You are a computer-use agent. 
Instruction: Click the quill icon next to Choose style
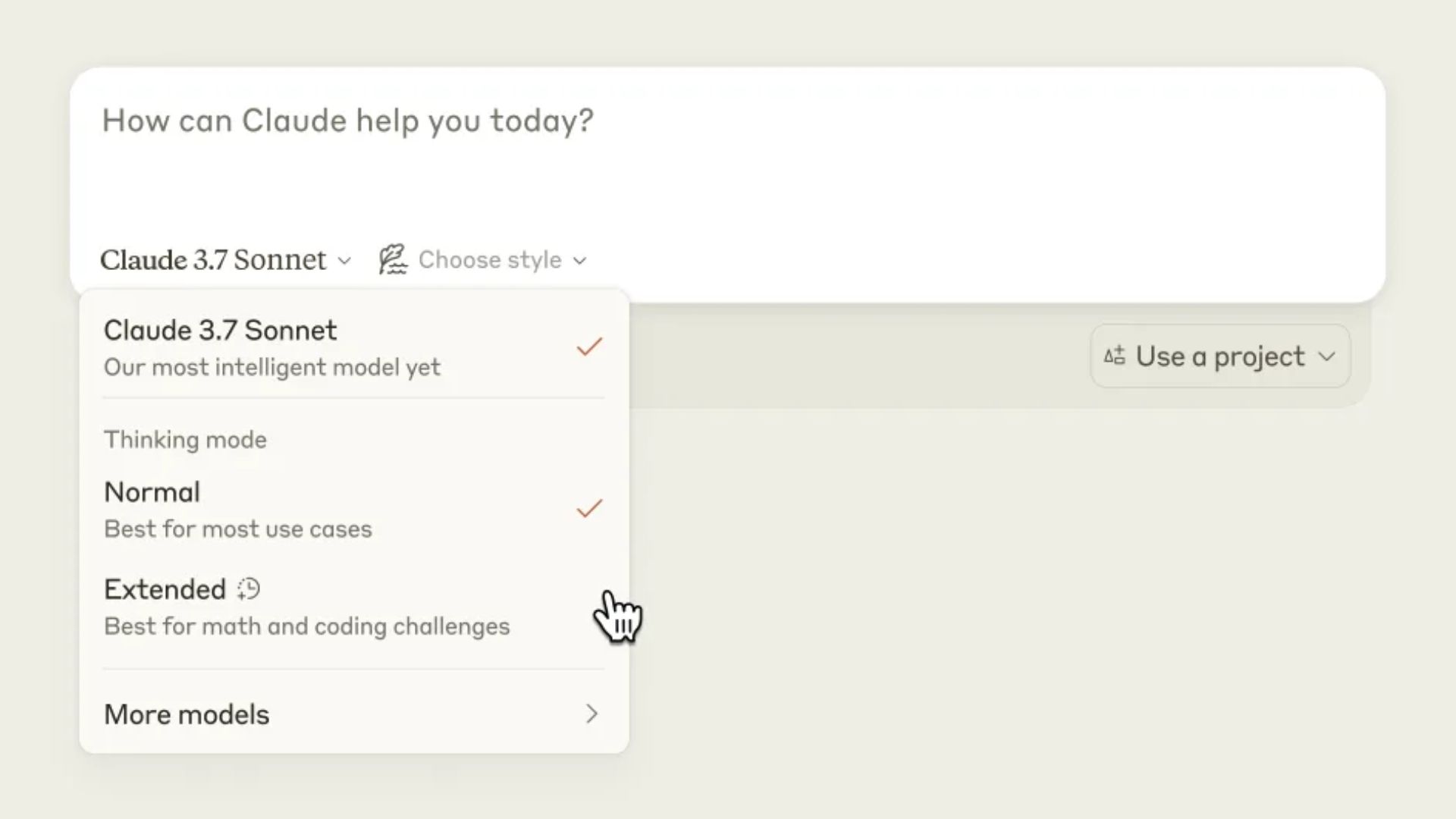click(x=394, y=259)
